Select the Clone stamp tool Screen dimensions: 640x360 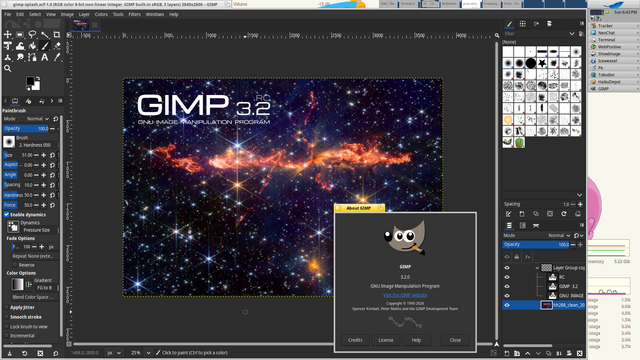(8, 58)
